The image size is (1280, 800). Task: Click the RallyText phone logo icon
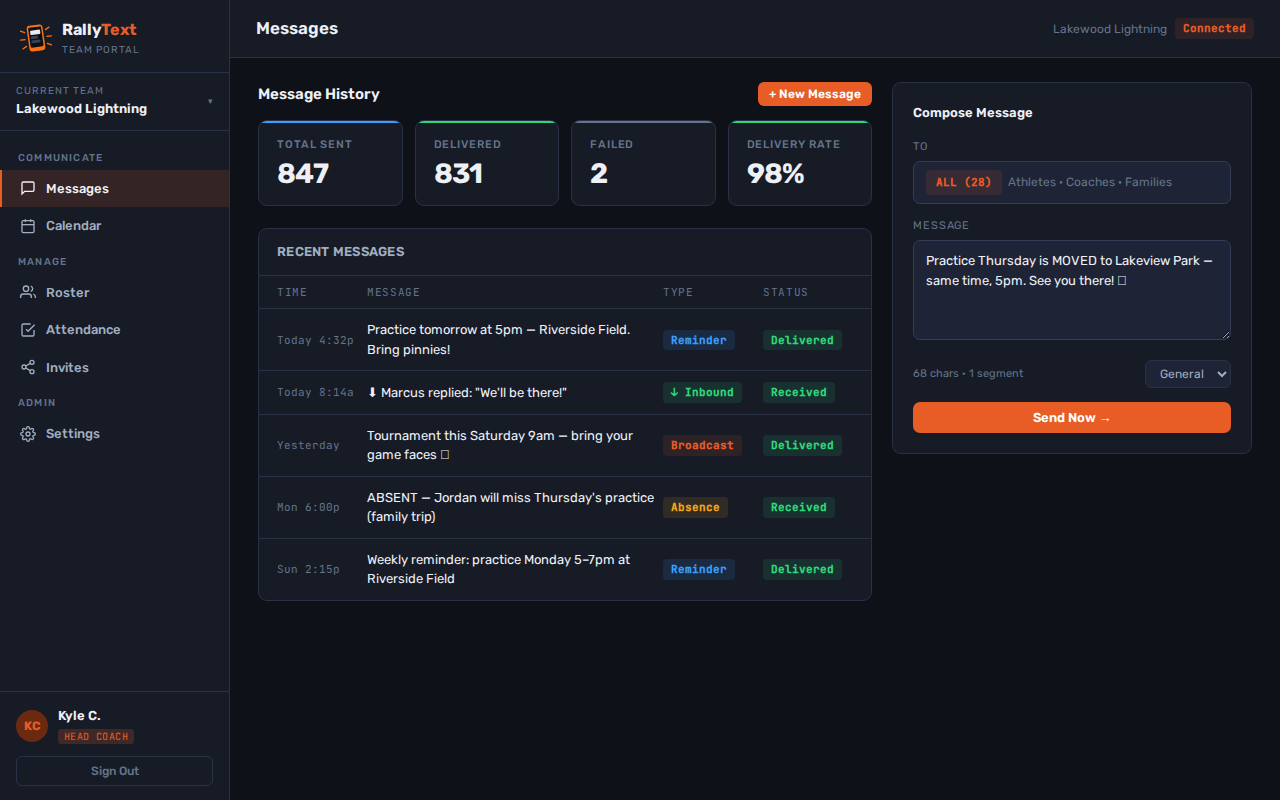coord(35,38)
